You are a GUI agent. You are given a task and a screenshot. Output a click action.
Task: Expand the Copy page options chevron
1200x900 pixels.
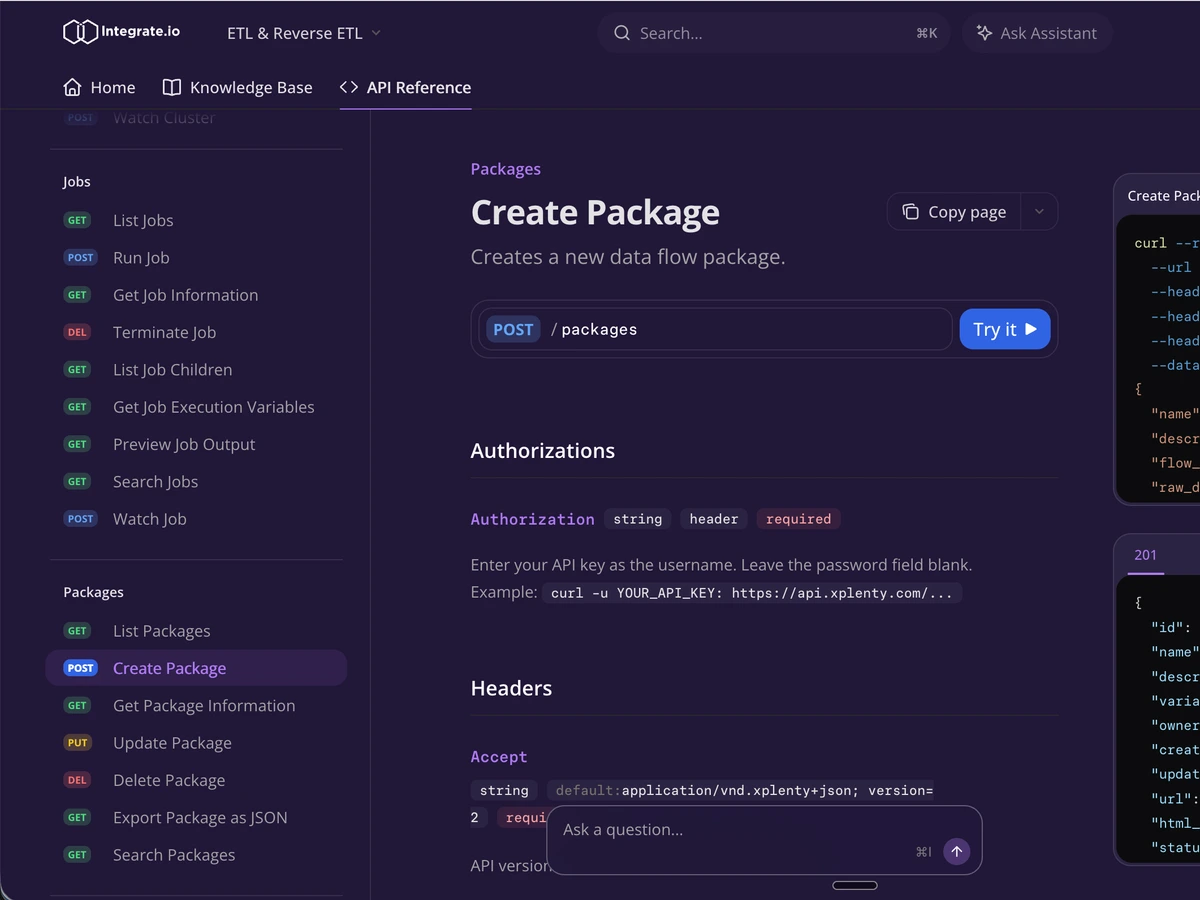click(1039, 212)
